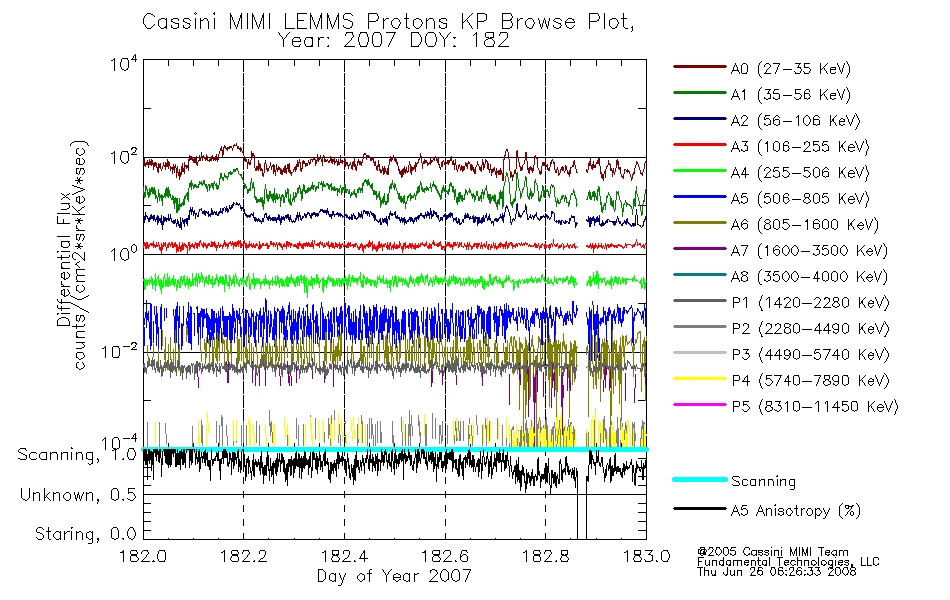Click the yellow P4 legend line
950x600 pixels.
pyautogui.click(x=700, y=379)
